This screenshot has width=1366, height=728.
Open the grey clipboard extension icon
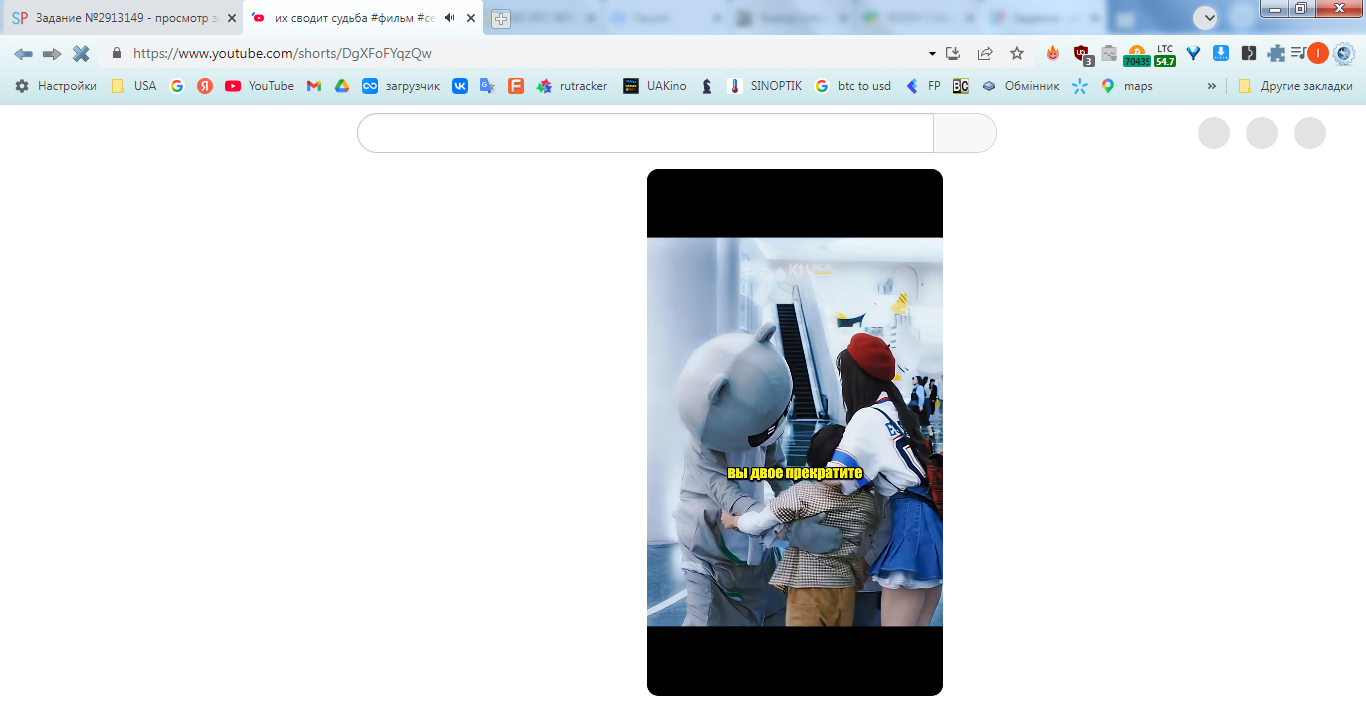1109,53
